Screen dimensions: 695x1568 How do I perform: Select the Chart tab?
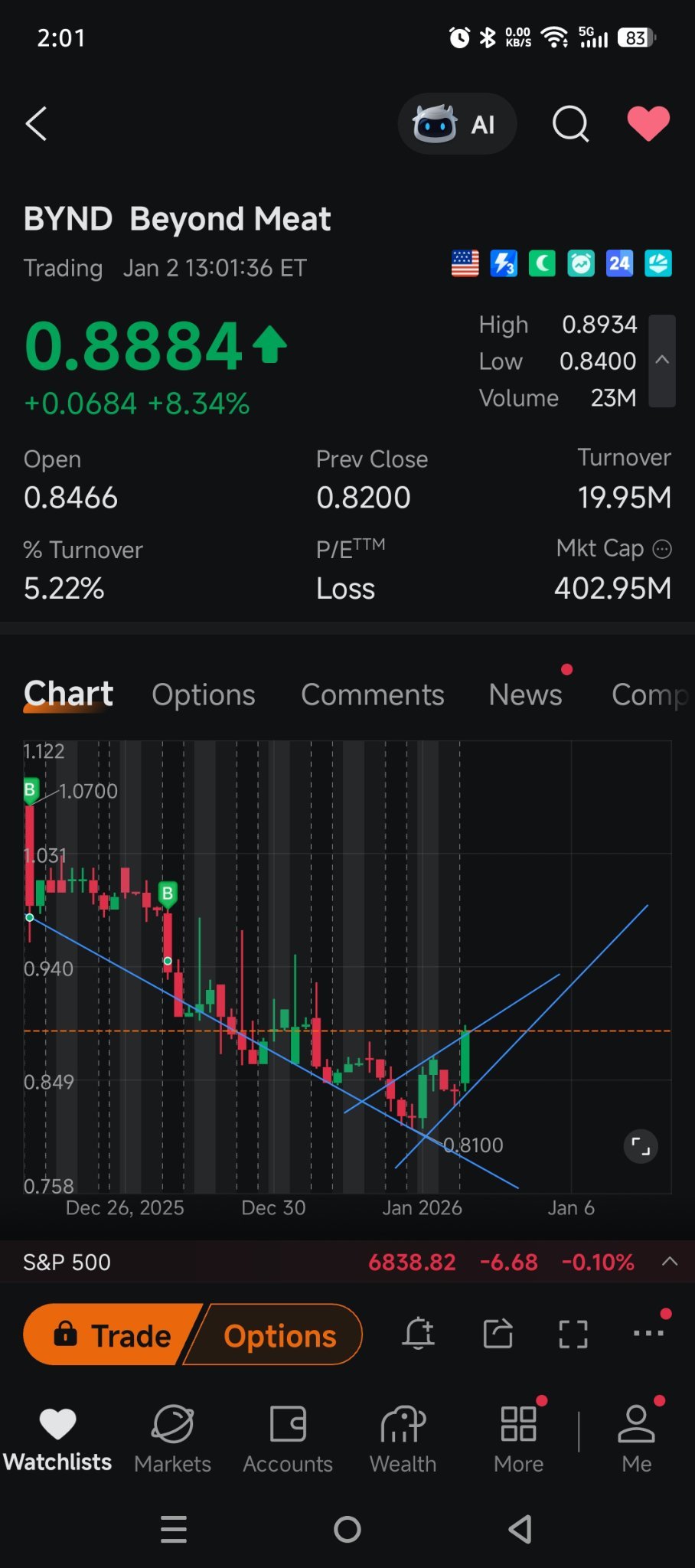68,694
